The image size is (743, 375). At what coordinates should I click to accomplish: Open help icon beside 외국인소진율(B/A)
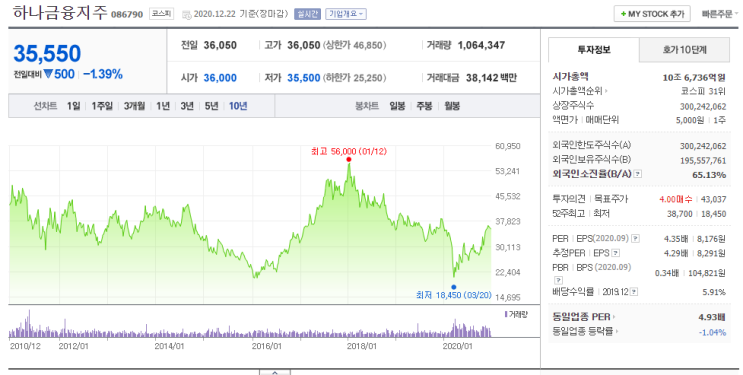(638, 174)
